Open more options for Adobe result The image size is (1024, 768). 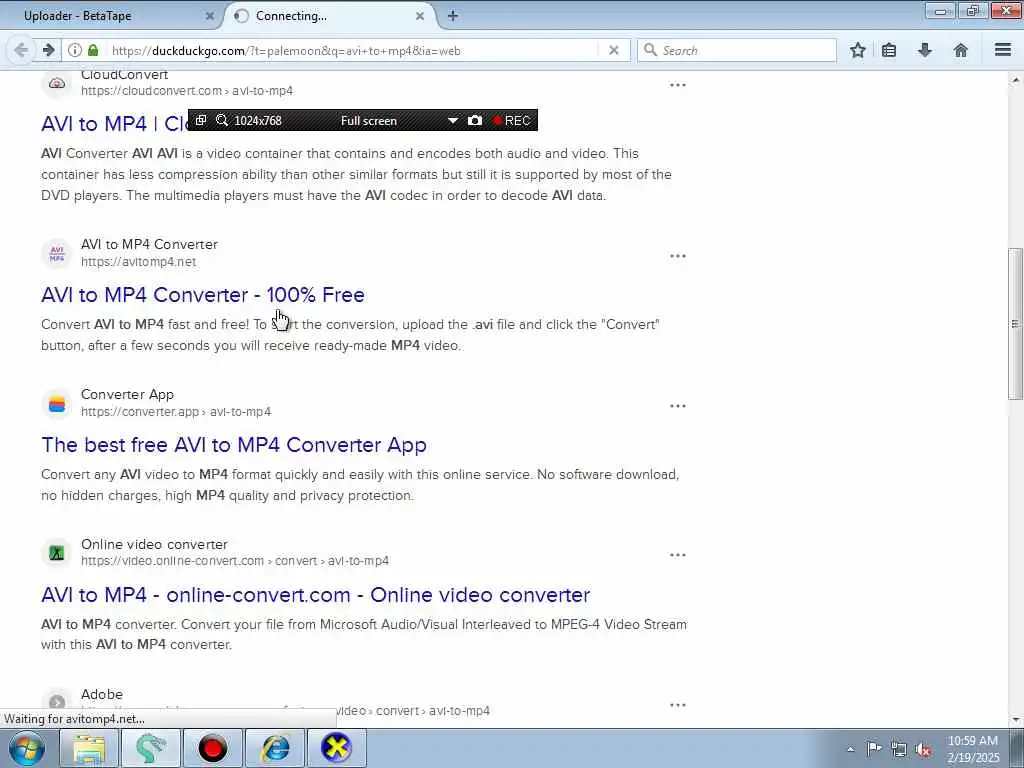(x=678, y=705)
